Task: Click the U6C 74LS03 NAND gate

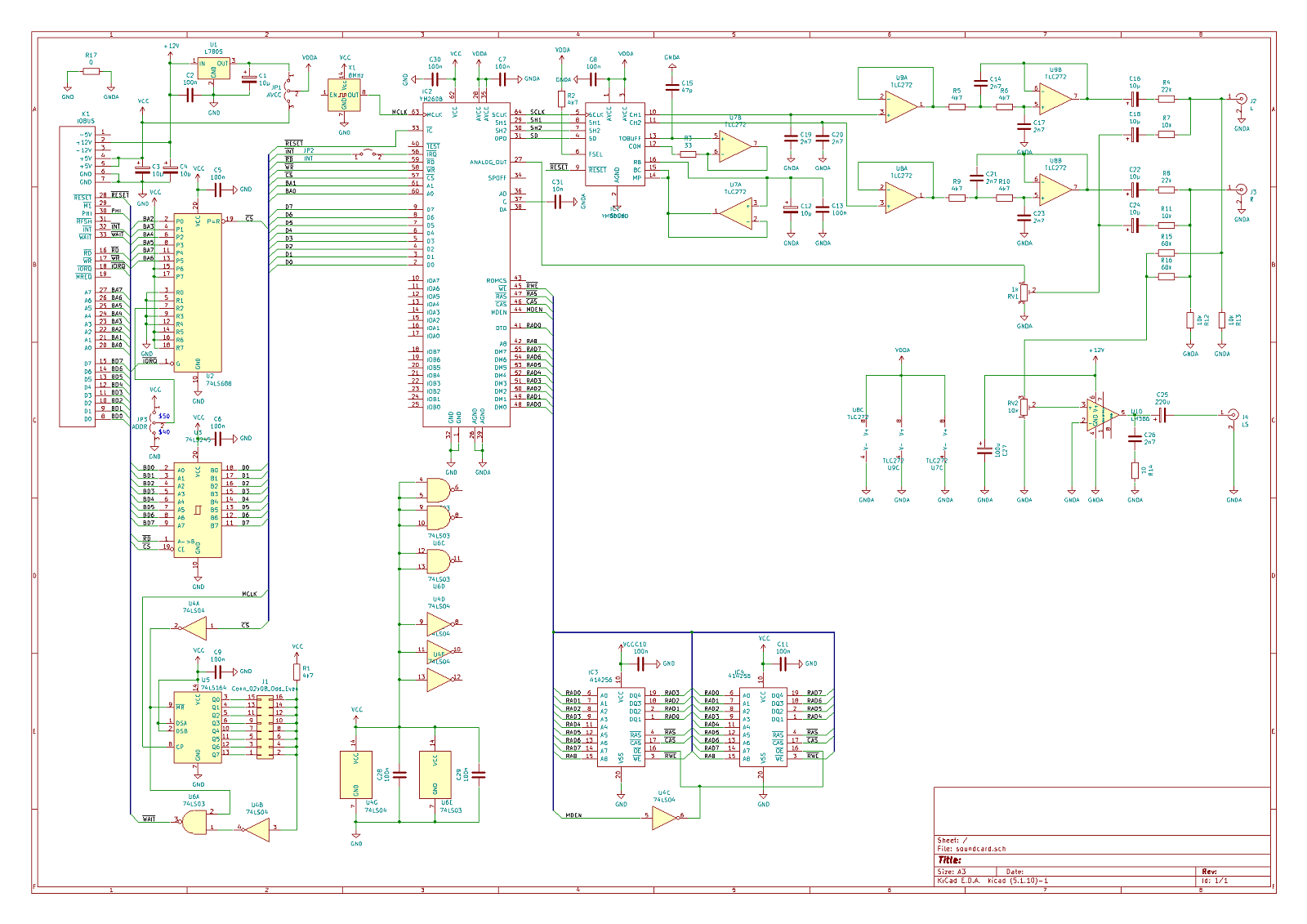Action: click(x=439, y=517)
